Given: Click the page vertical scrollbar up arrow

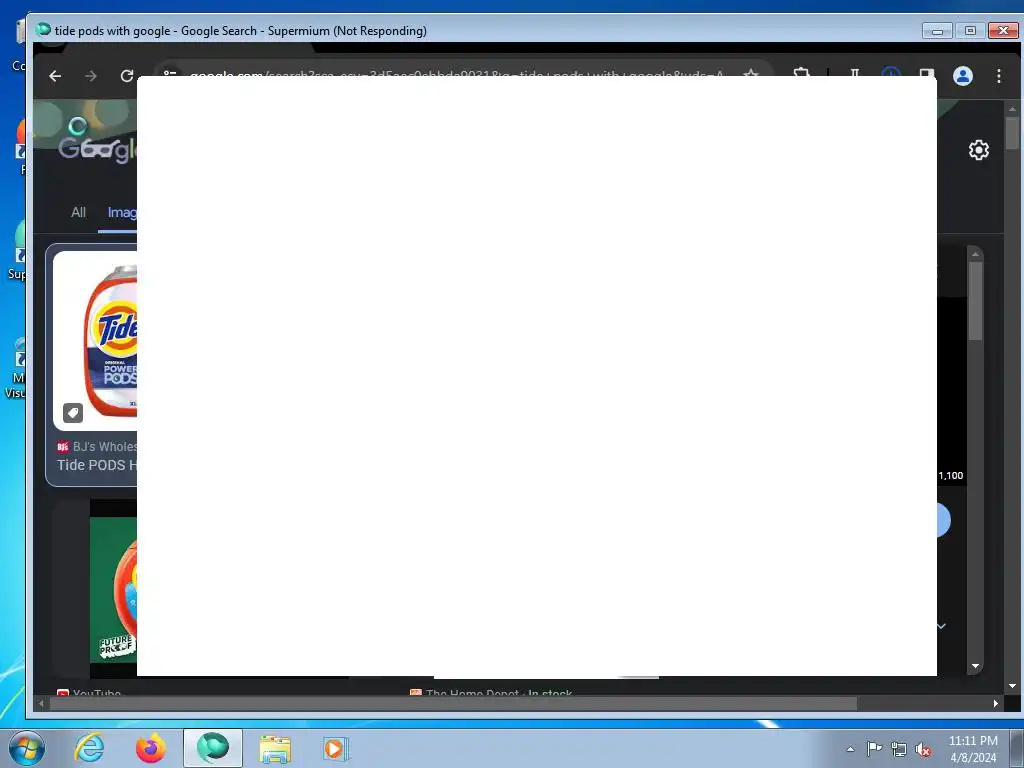Looking at the screenshot, I should 1012,108.
